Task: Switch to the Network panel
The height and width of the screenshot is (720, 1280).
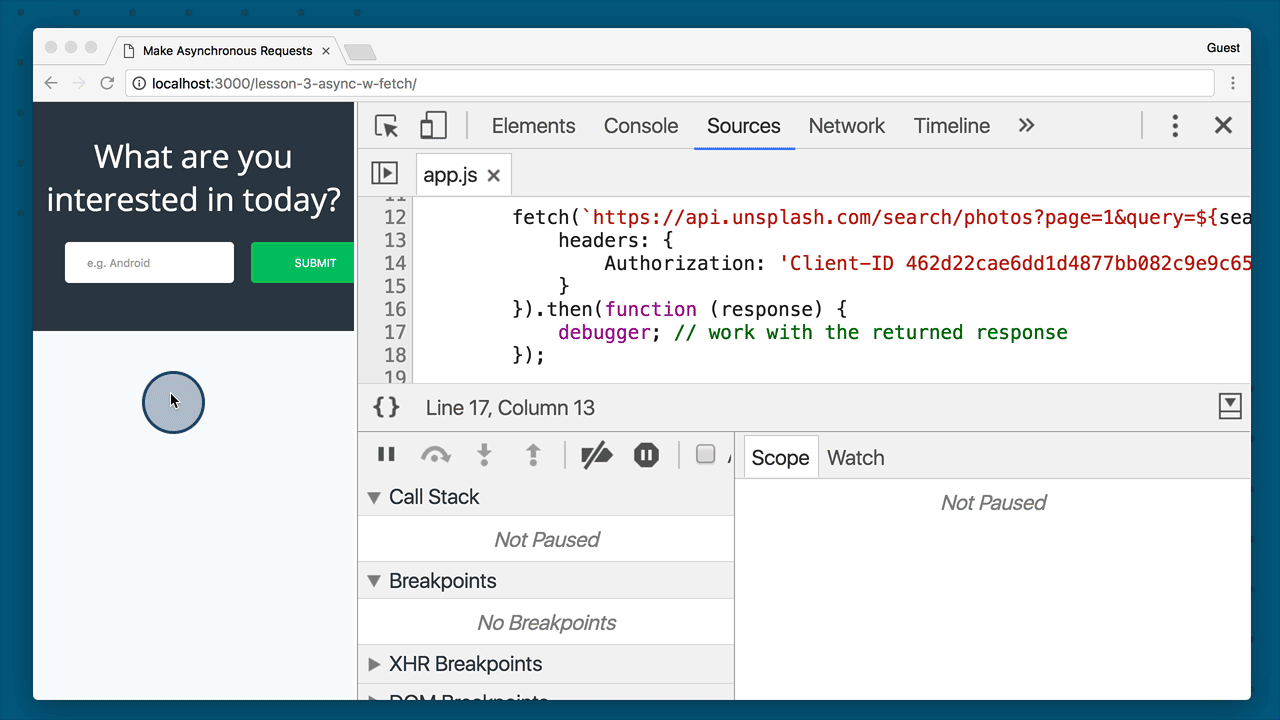Action: pyautogui.click(x=846, y=126)
